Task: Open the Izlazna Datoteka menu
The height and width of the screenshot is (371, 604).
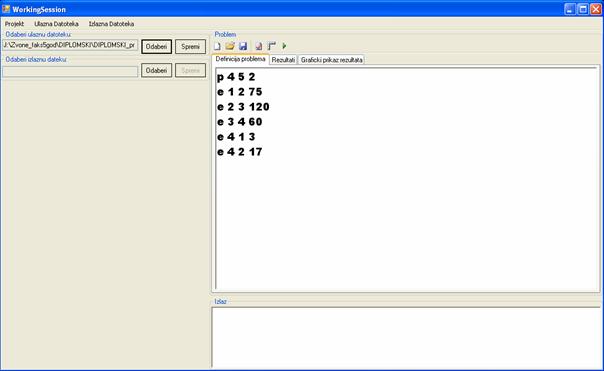Action: point(111,24)
